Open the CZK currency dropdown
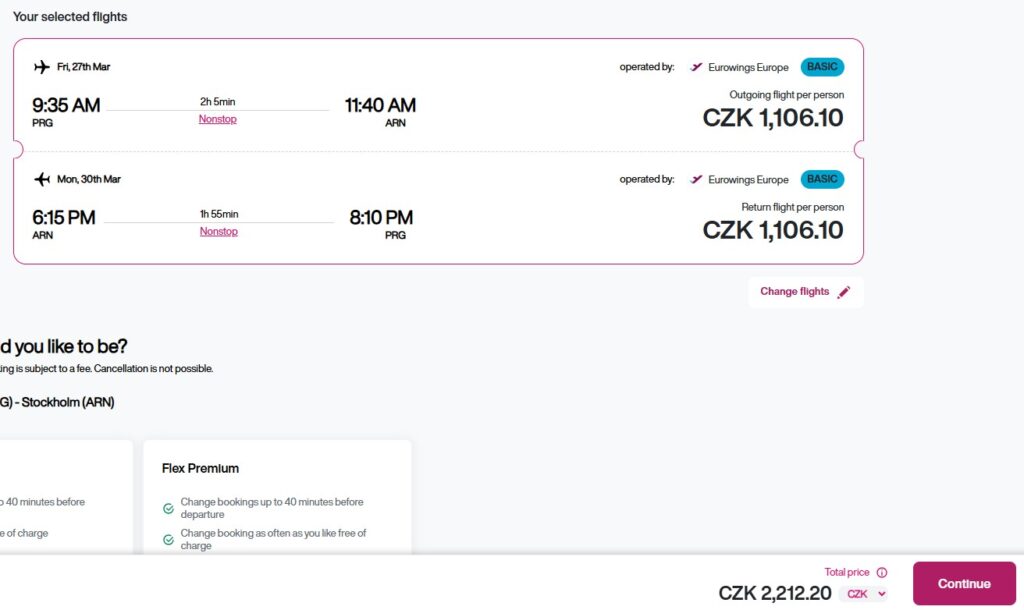Viewport: 1024px width, 610px height. pyautogui.click(x=866, y=594)
